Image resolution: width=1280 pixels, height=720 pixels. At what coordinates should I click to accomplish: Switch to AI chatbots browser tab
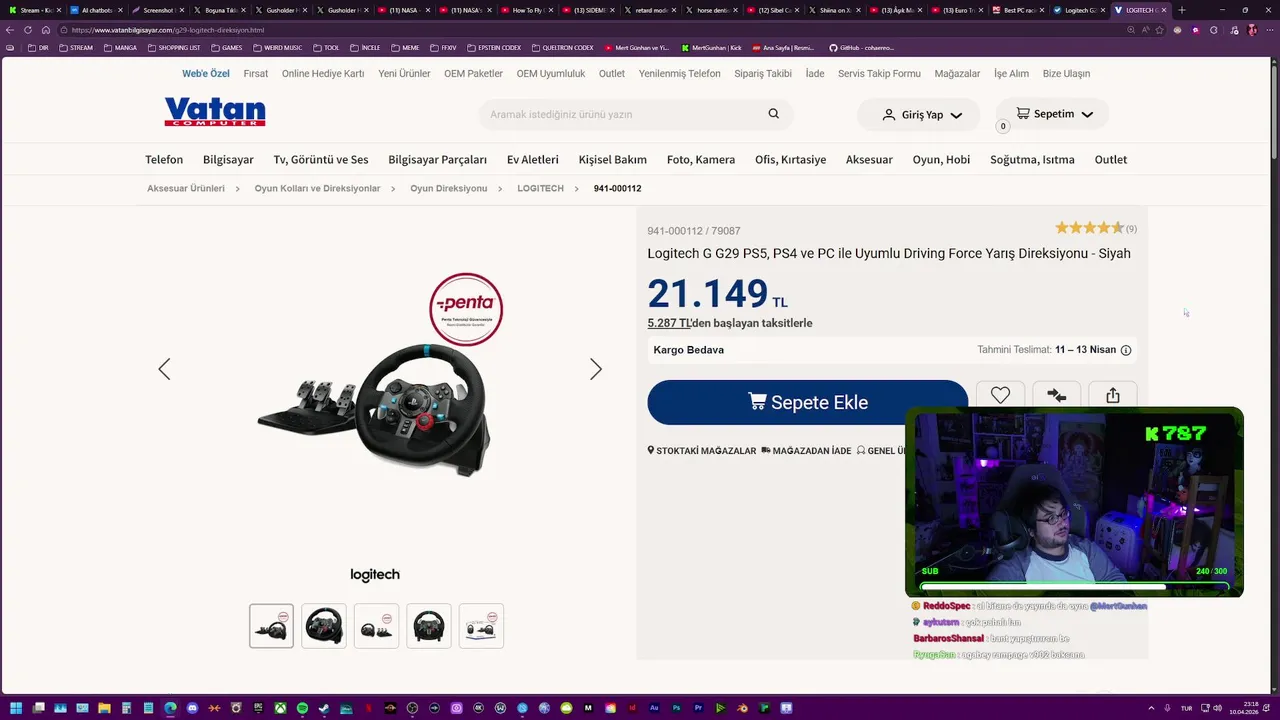96,10
